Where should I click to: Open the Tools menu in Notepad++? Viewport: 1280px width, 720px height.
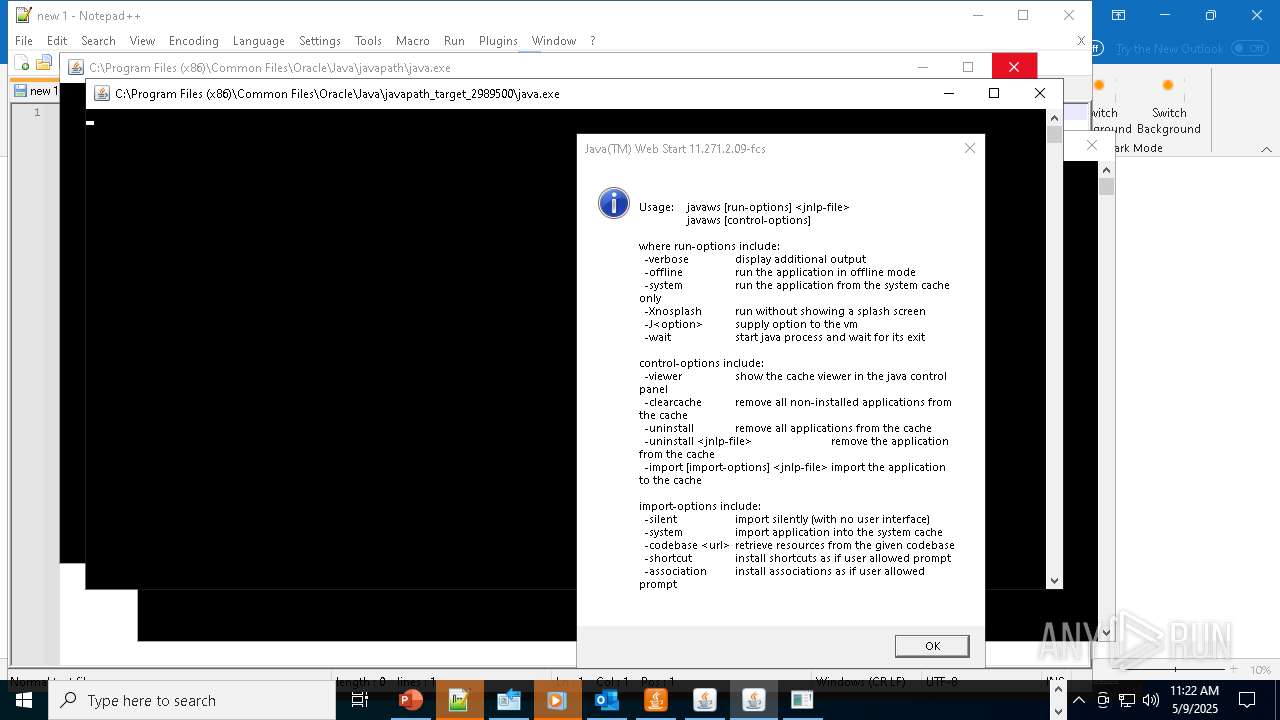point(368,41)
